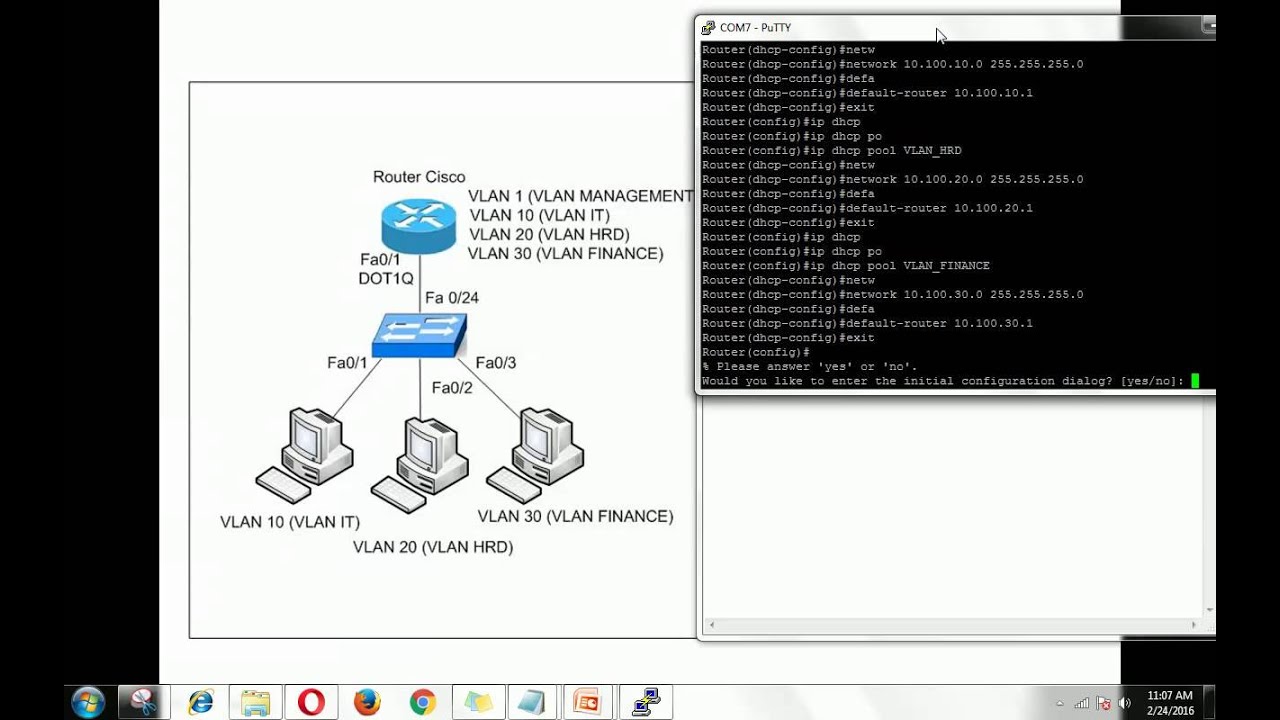Click the vertical scrollbar down arrow beside PuTTY

[x=1210, y=609]
